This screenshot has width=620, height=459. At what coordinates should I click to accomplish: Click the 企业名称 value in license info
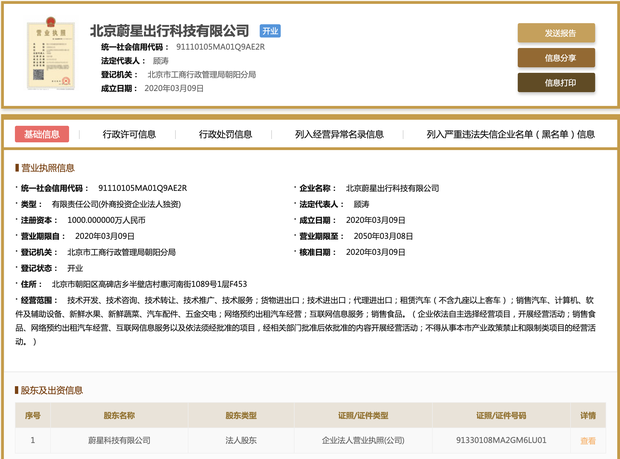pyautogui.click(x=392, y=188)
